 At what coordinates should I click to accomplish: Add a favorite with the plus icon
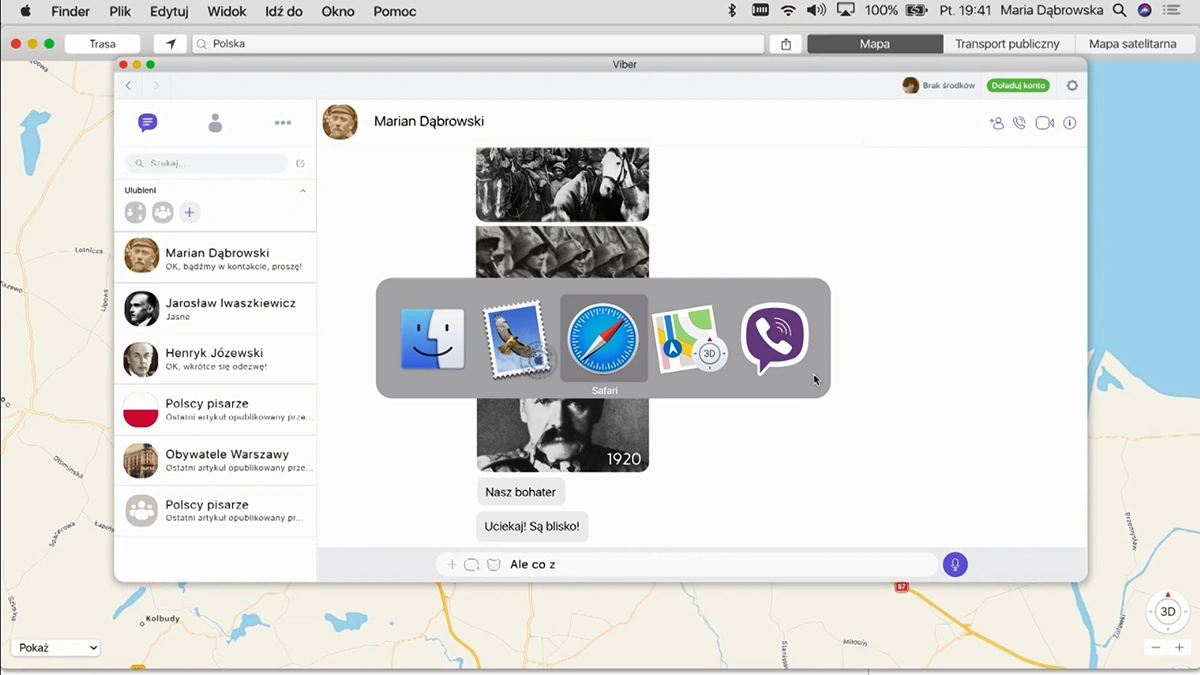coord(189,212)
